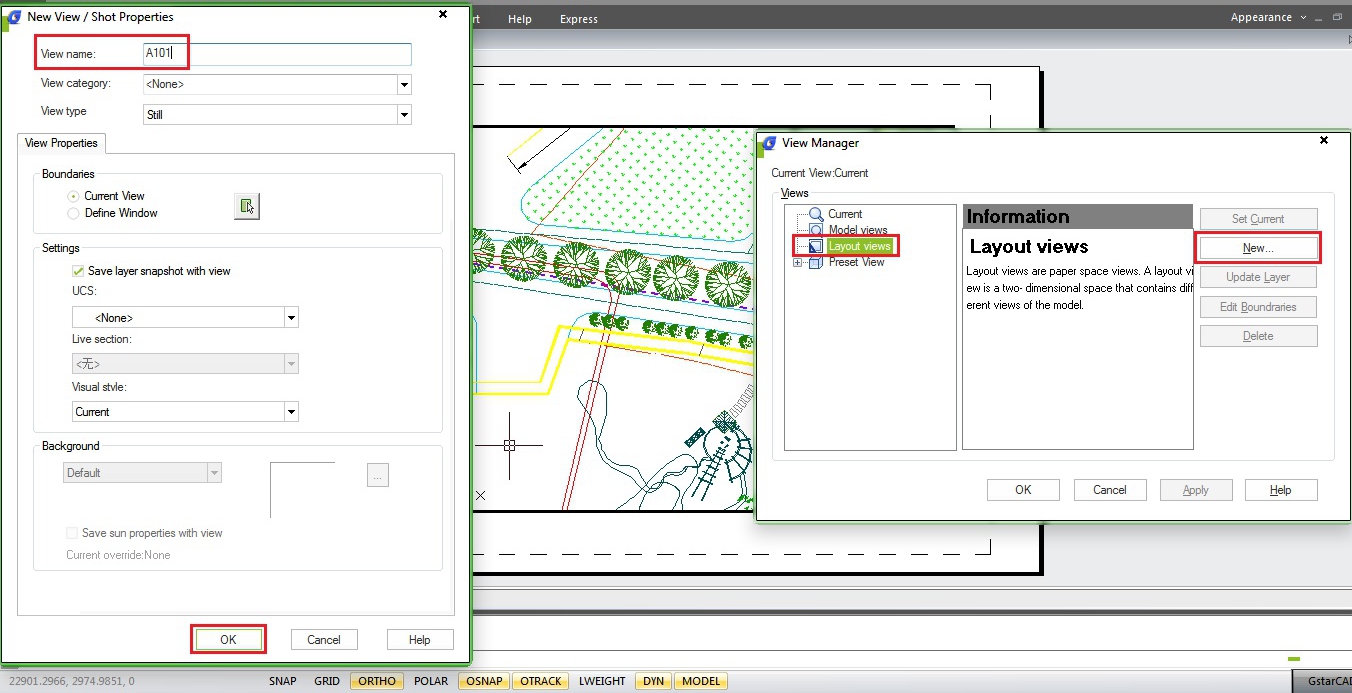1352x693 pixels.
Task: Click the Preset View cube icon
Action: (x=814, y=262)
